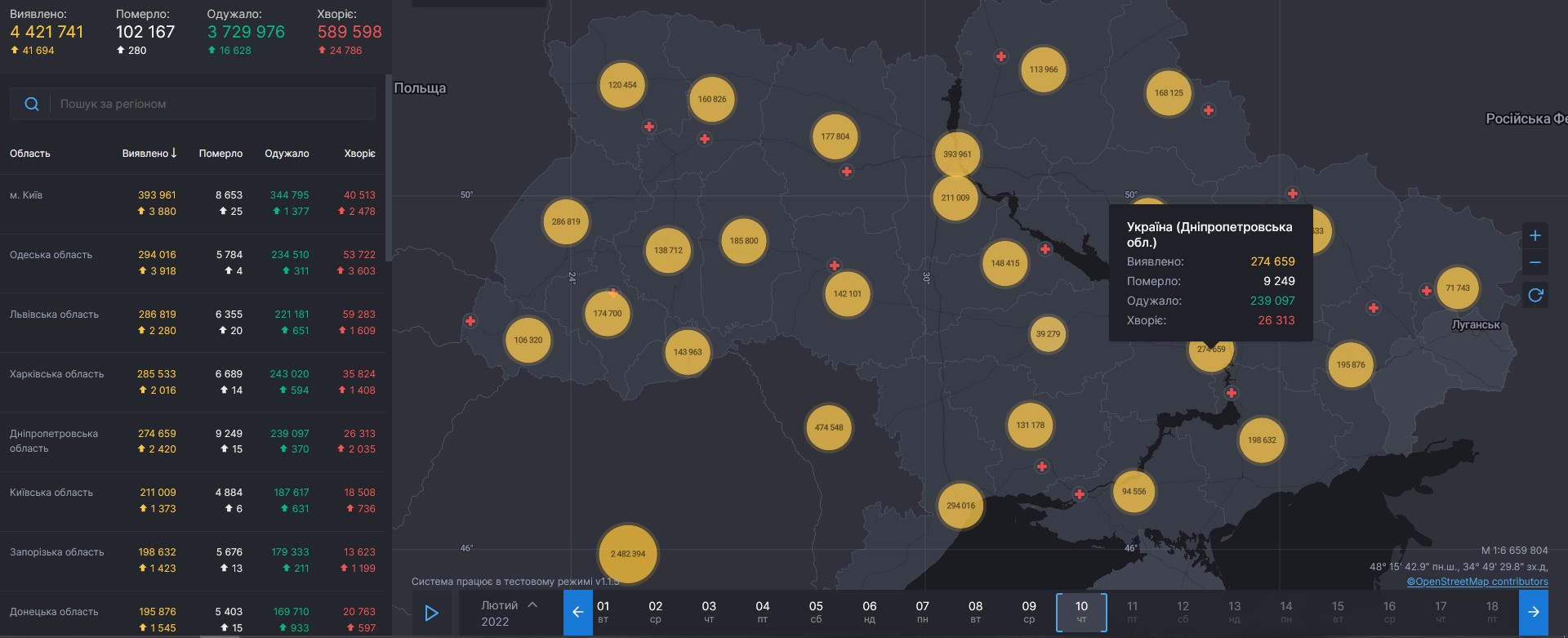Click the 474 548 map cluster marker

(828, 427)
